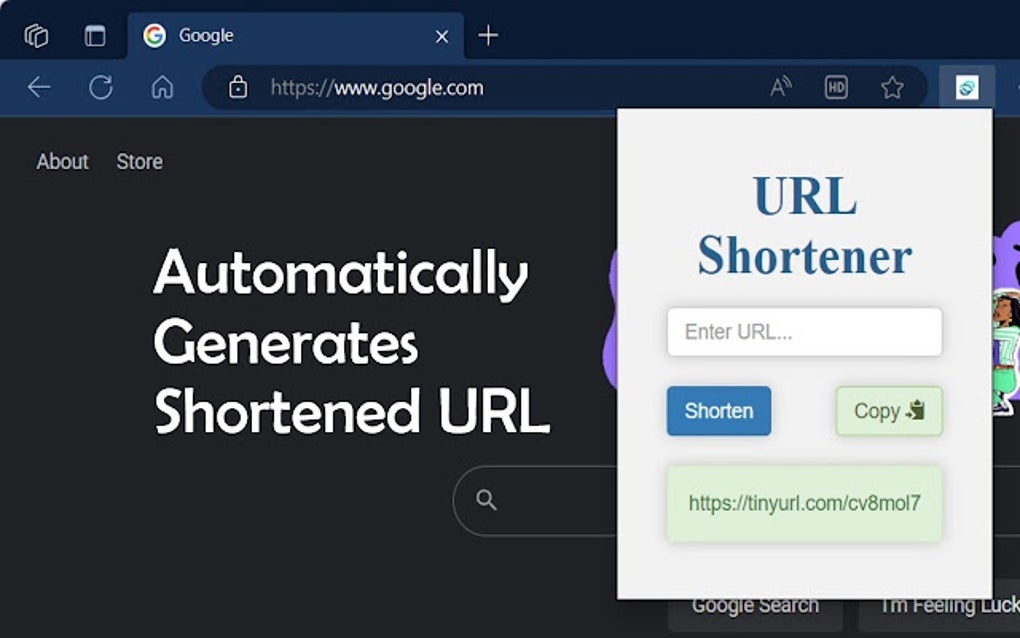The image size is (1020, 638).
Task: Click inside the Enter URL input field
Action: (804, 331)
